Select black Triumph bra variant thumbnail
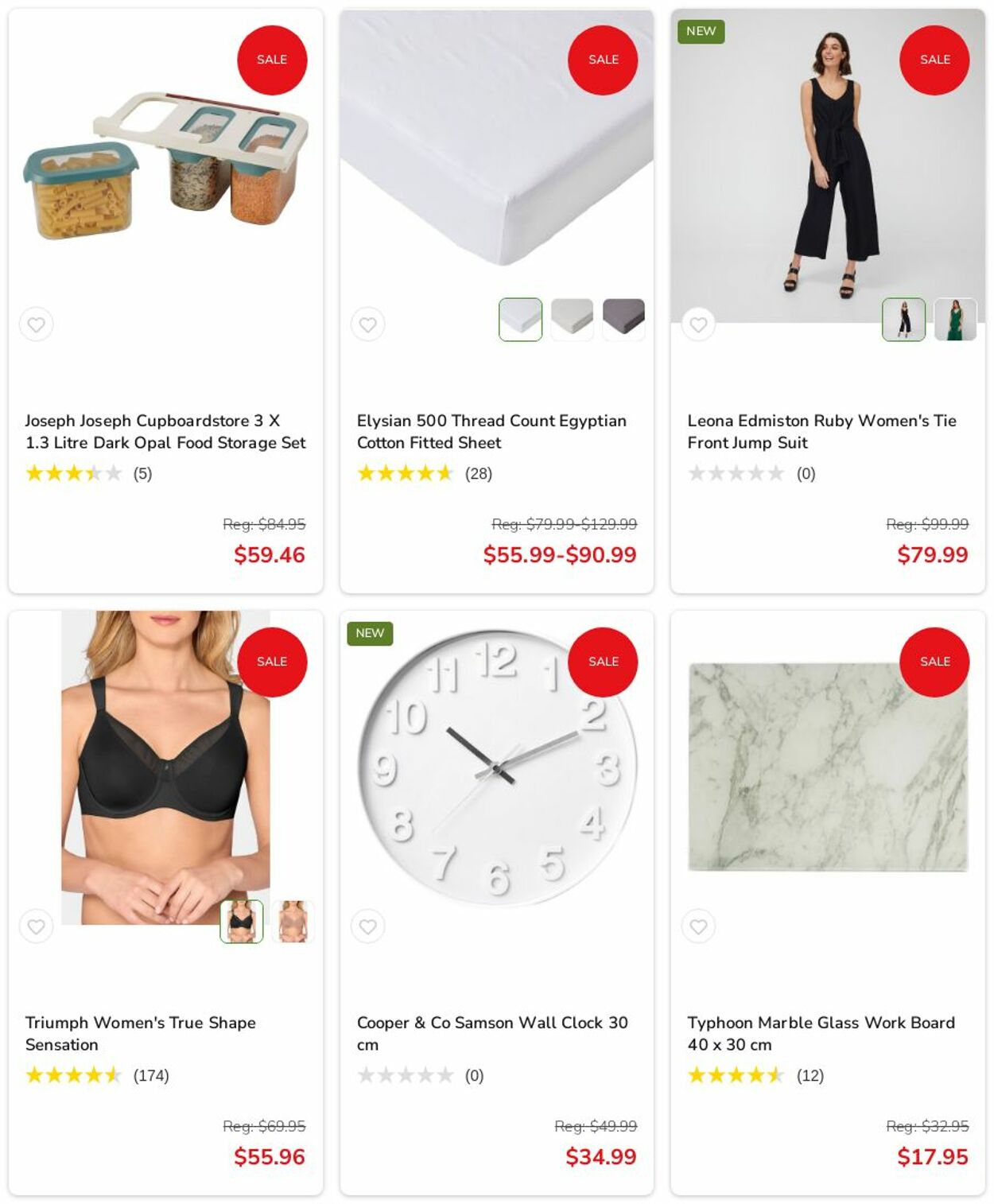 [242, 922]
